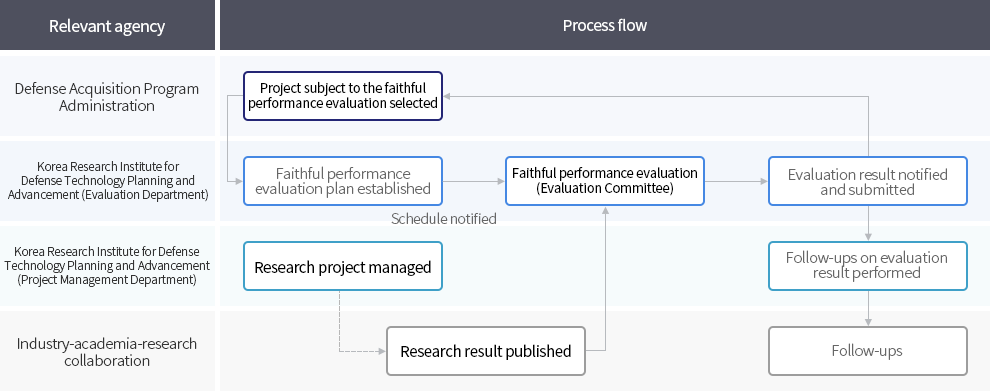Image resolution: width=990 pixels, height=391 pixels.
Task: Select the Project Management Department agency label
Action: pos(107,265)
